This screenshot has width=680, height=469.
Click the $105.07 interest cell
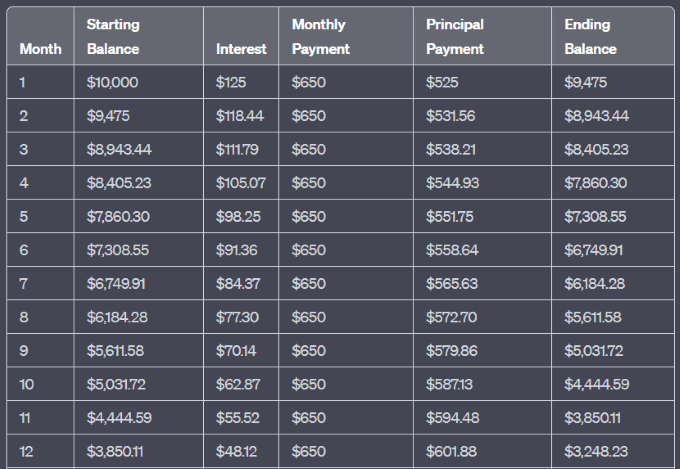pos(241,183)
